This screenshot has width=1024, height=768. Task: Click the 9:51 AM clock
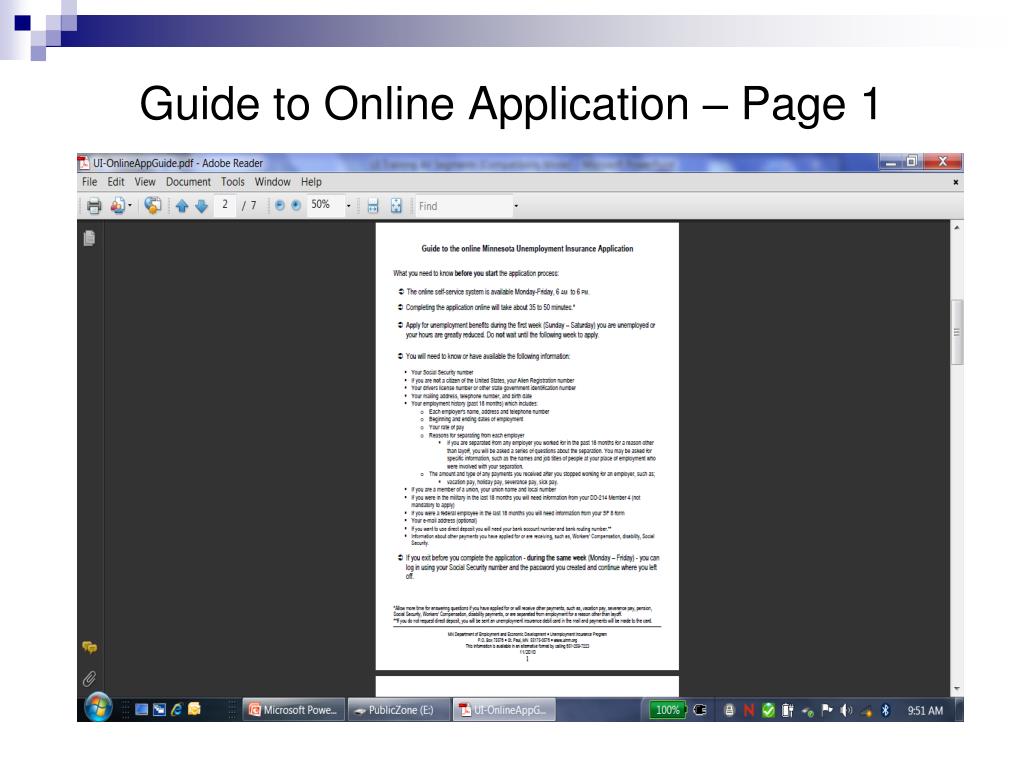925,711
